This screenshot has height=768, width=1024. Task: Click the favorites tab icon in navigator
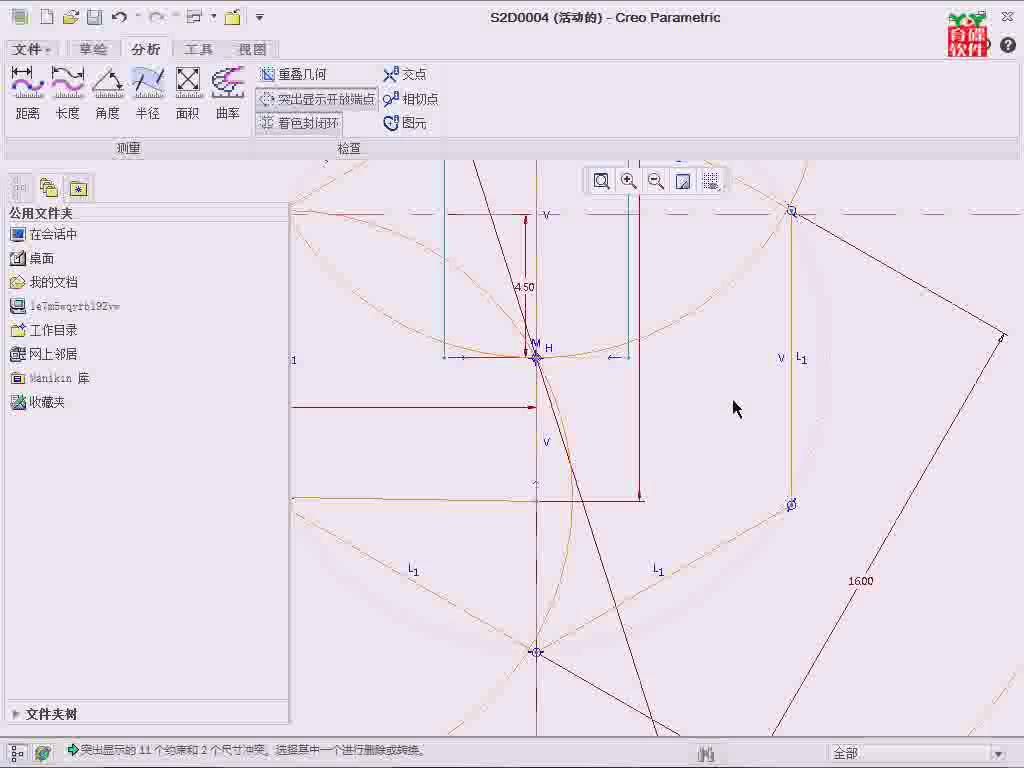[78, 188]
